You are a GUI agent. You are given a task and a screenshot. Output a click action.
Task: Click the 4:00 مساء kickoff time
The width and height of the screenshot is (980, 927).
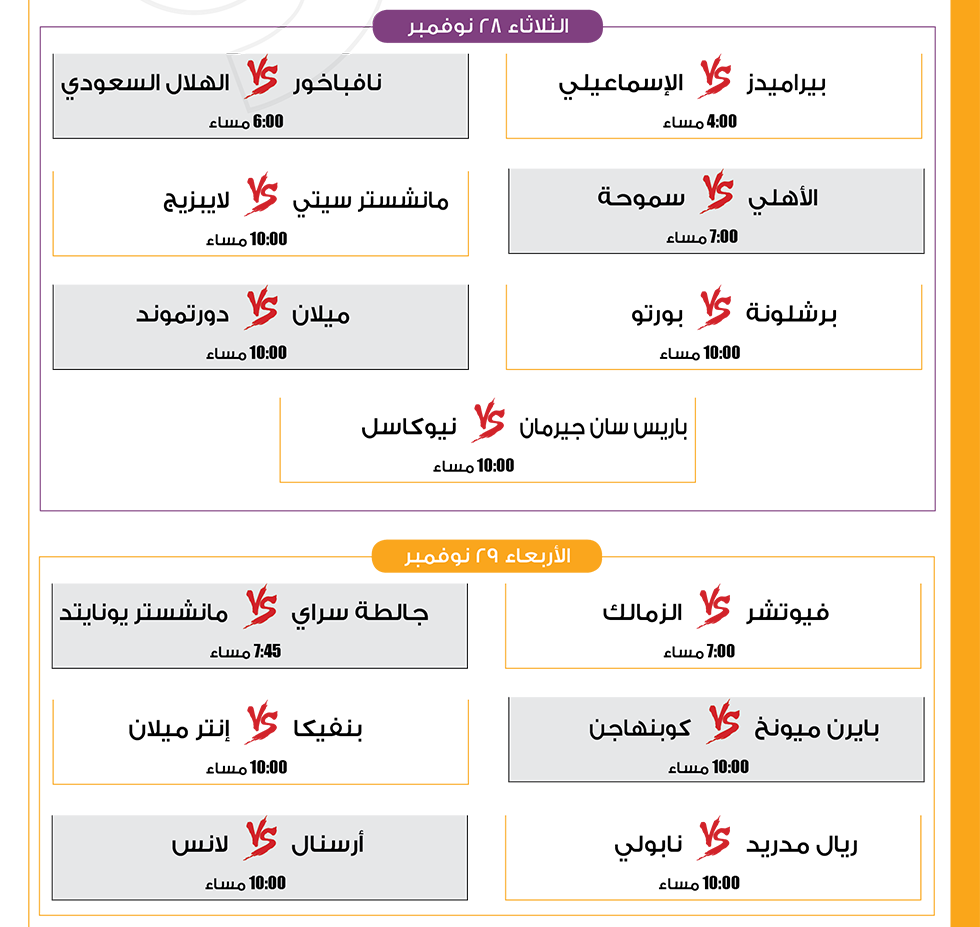pyautogui.click(x=700, y=122)
